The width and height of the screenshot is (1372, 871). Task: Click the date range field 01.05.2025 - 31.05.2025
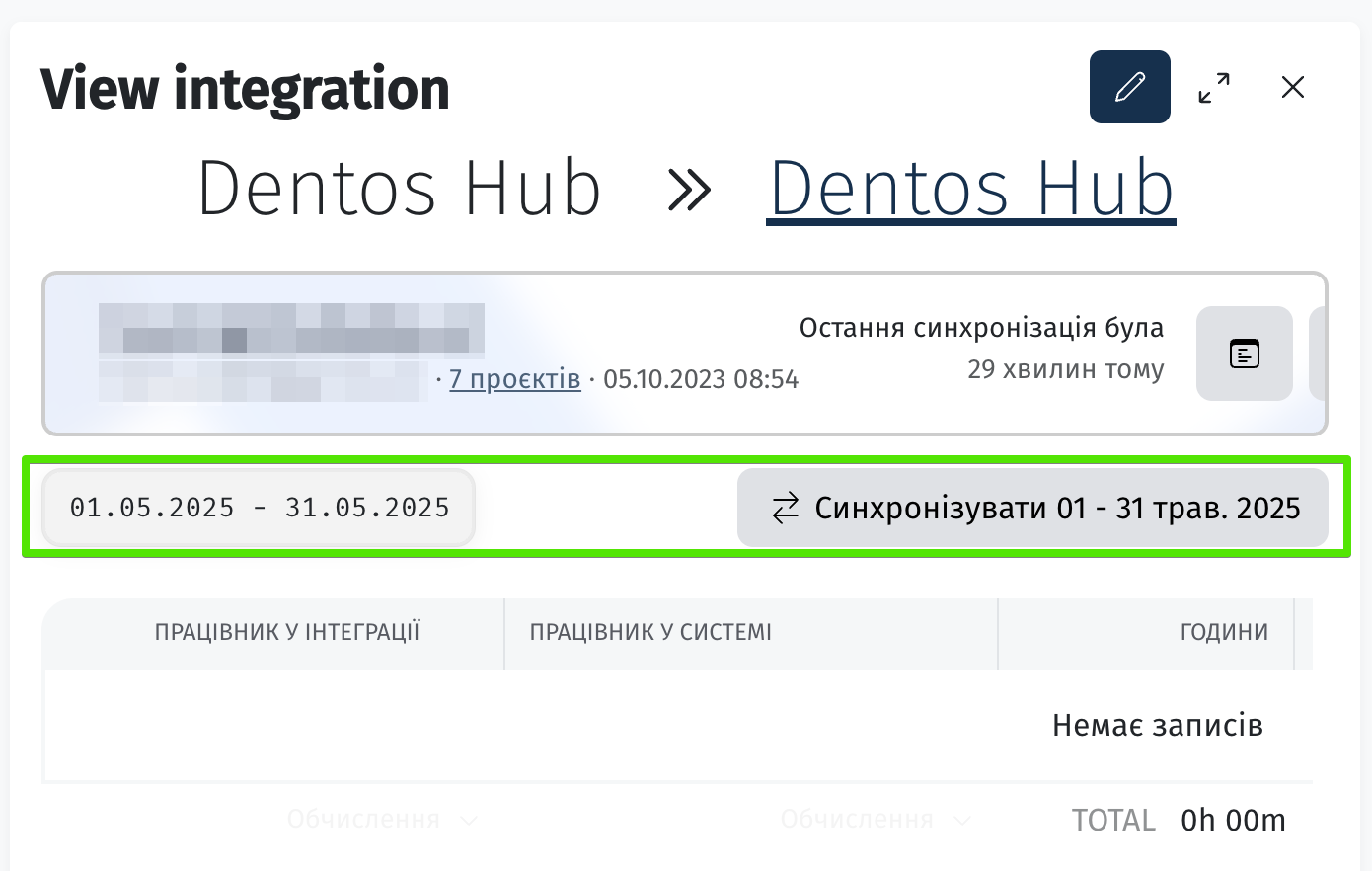click(259, 508)
